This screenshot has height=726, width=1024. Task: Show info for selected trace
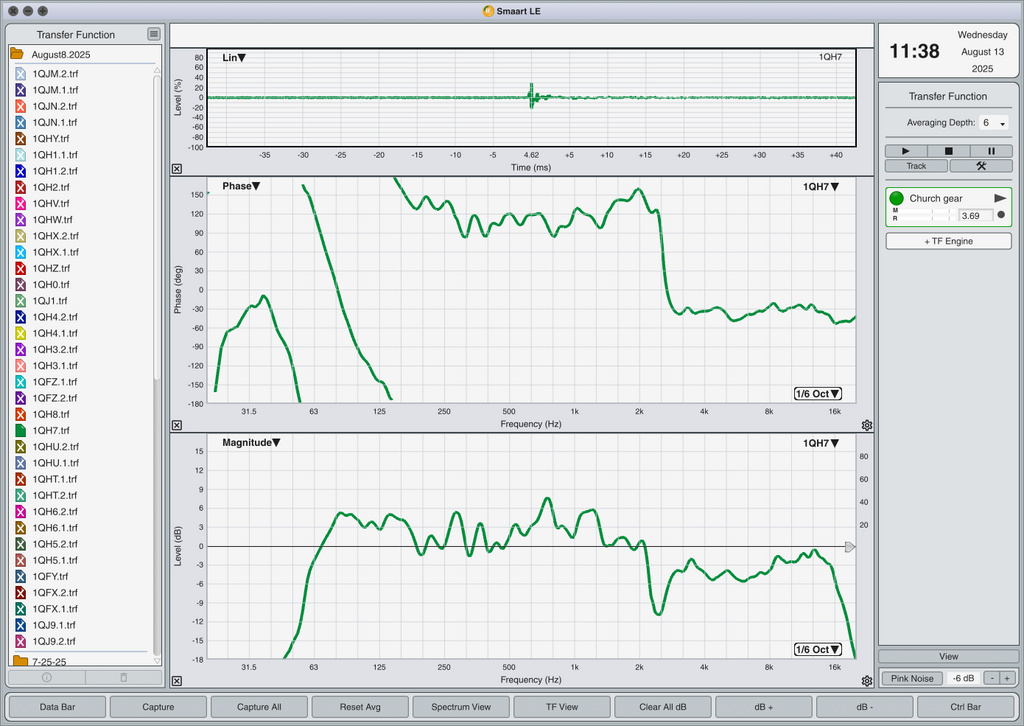46,677
